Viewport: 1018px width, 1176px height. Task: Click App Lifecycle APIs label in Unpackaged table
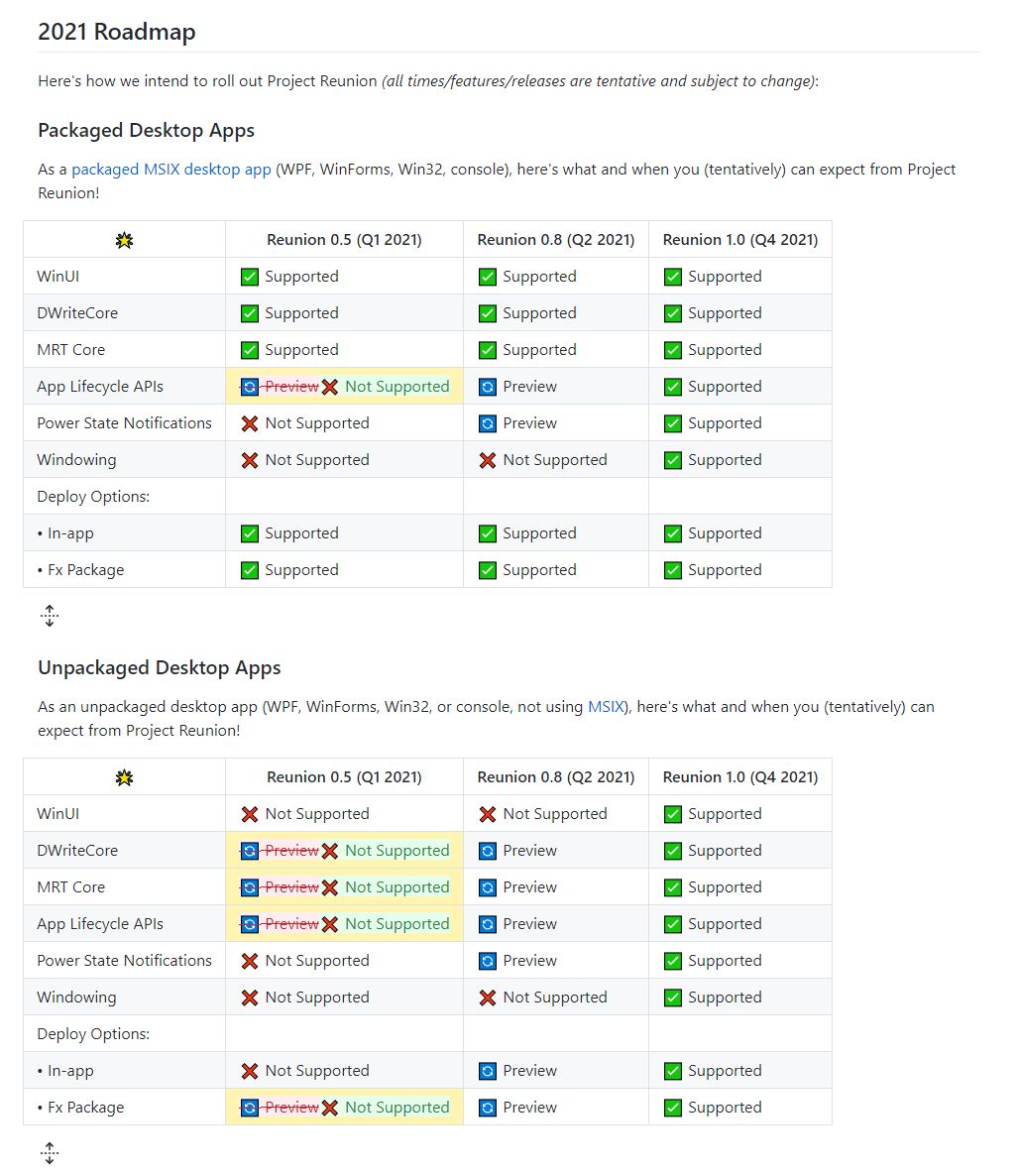click(100, 925)
